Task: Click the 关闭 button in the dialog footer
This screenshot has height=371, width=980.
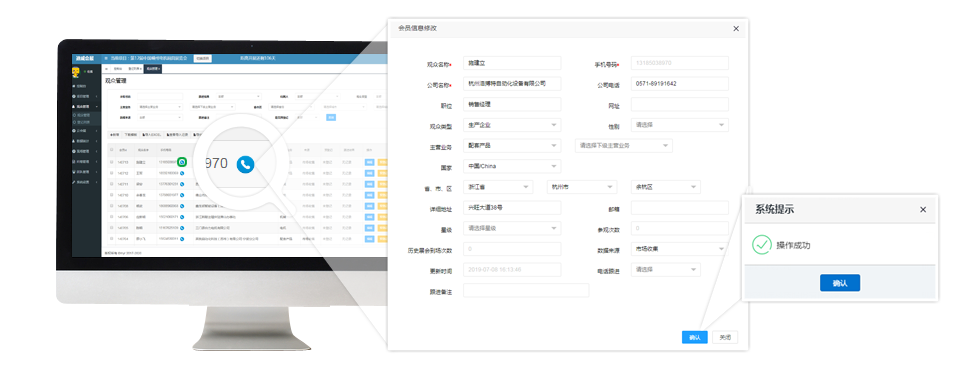Action: pyautogui.click(x=725, y=337)
